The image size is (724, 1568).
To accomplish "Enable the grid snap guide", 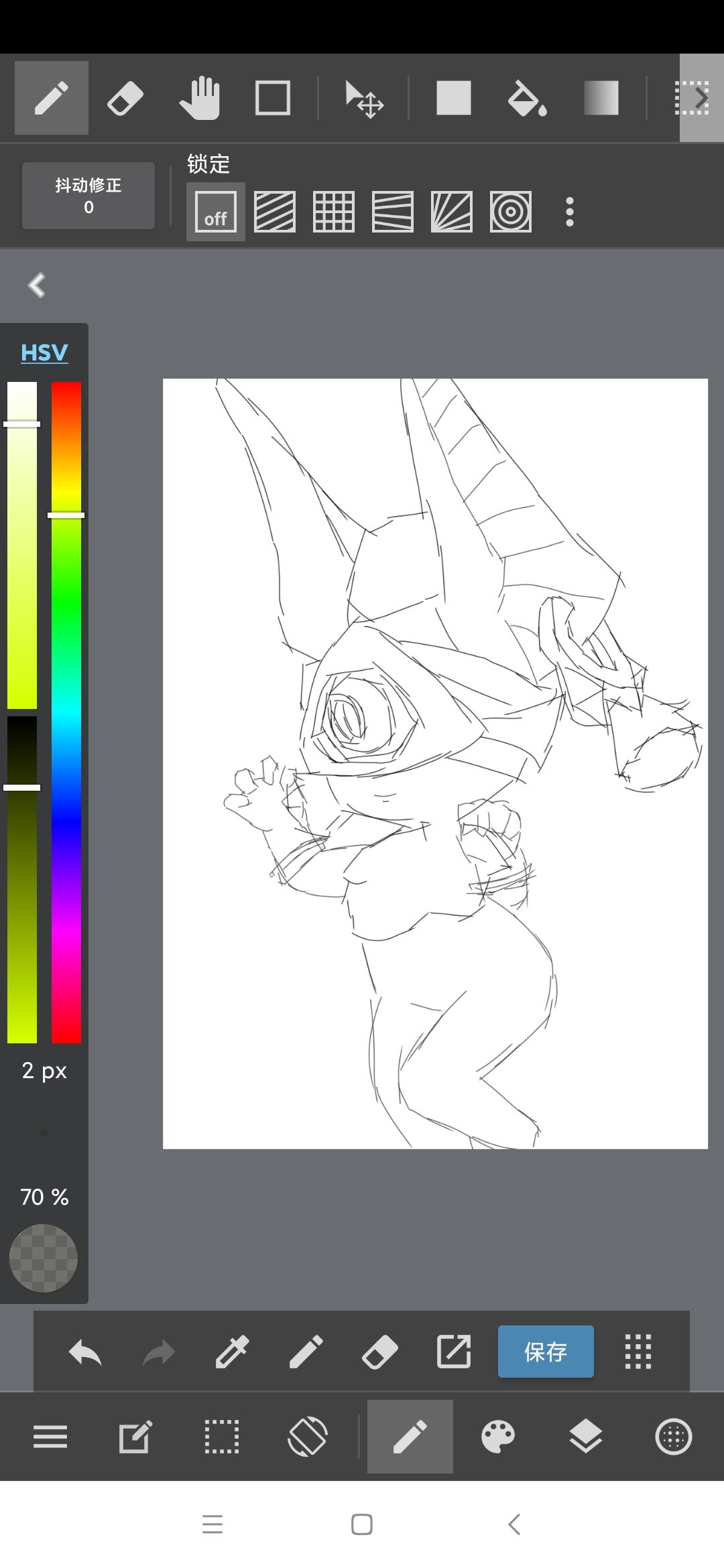I will point(334,212).
